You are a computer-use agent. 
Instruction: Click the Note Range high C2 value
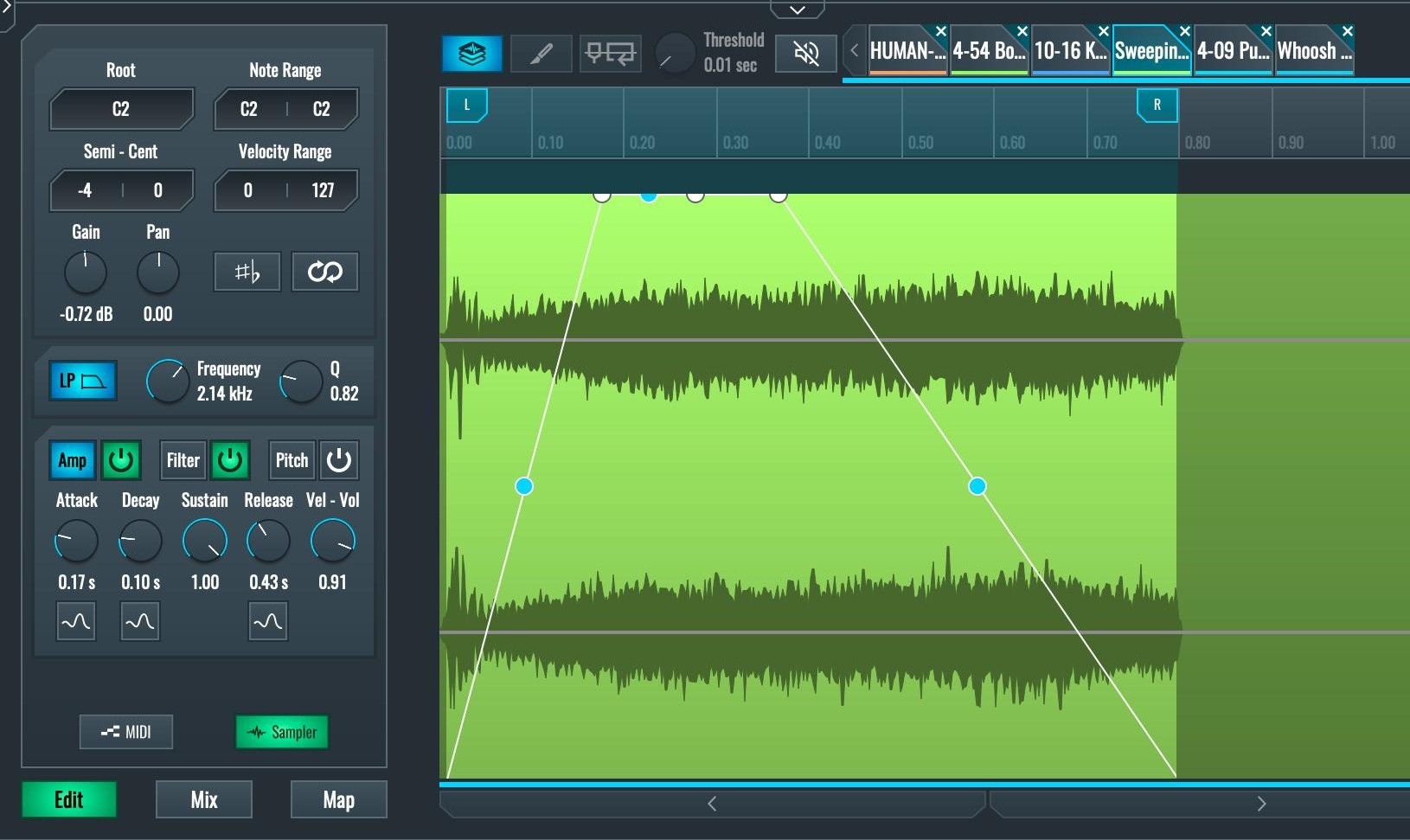(x=321, y=109)
